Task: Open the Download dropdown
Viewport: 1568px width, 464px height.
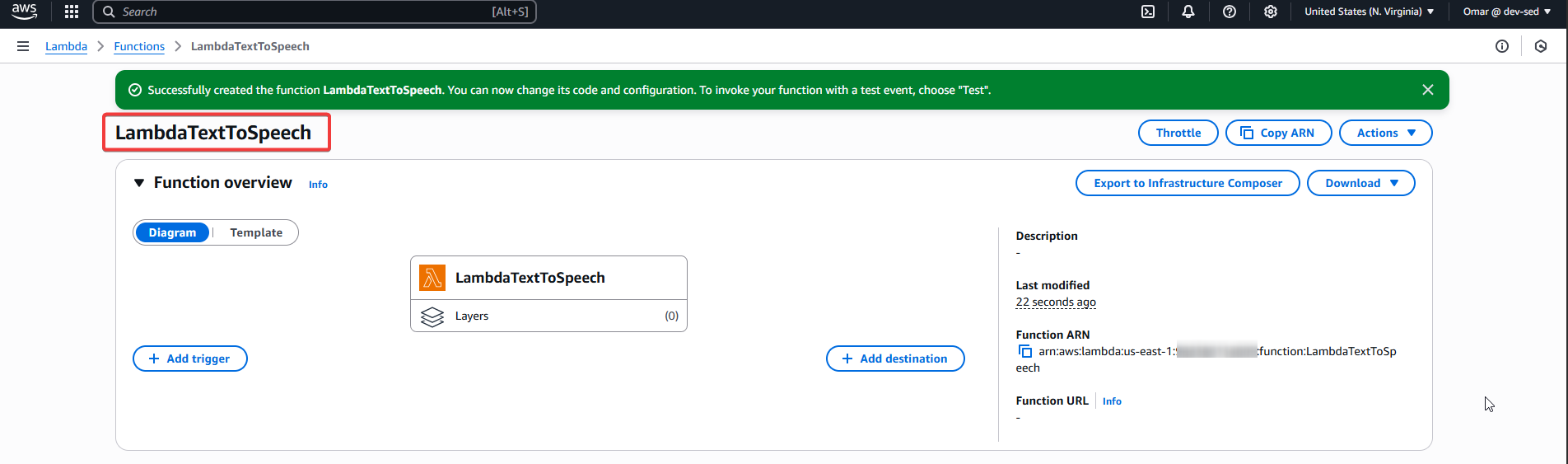Action: click(1361, 183)
